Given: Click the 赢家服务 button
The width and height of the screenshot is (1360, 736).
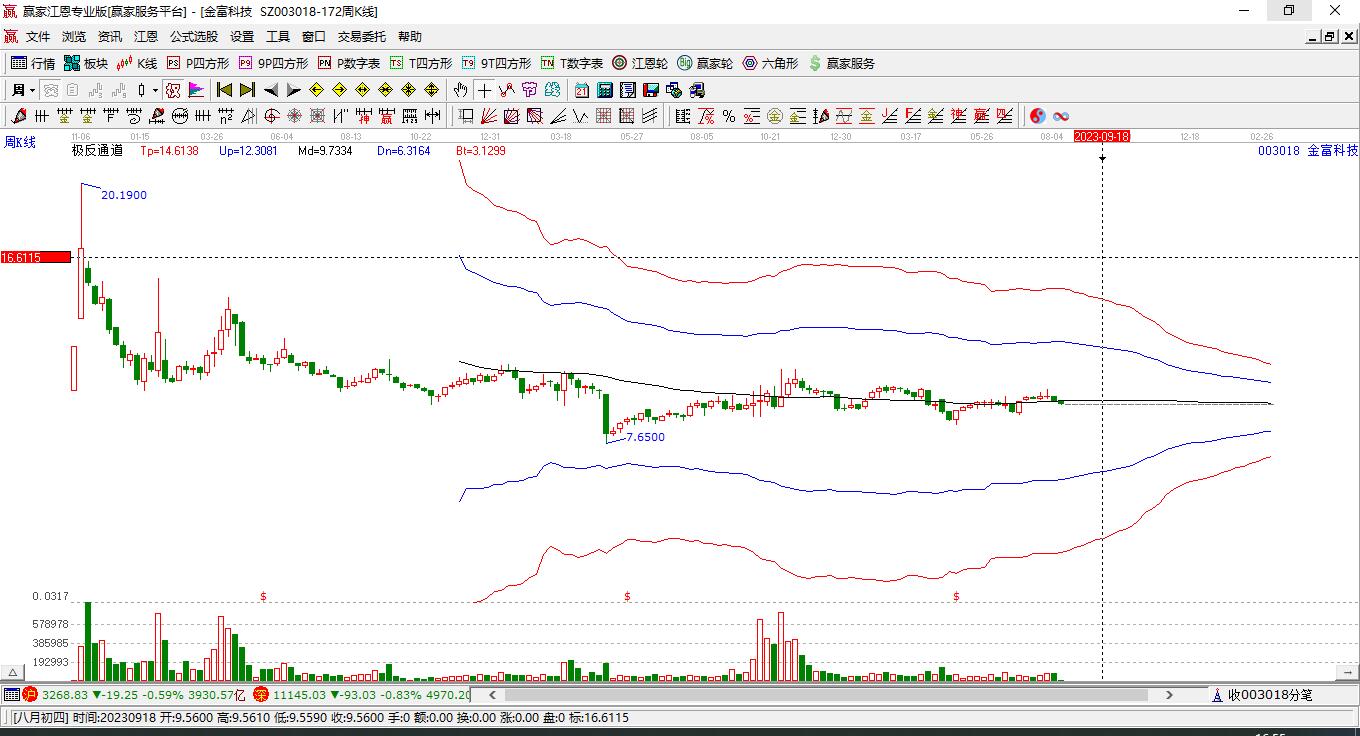Looking at the screenshot, I should (841, 63).
